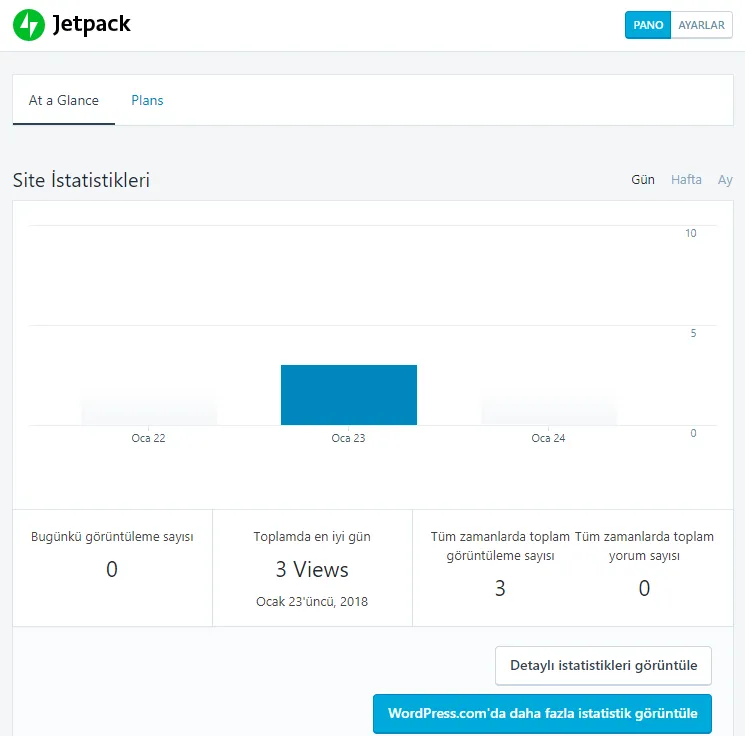
Task: Open WordPress.com'da daha fazla istatistik görüntüle
Action: tap(542, 714)
